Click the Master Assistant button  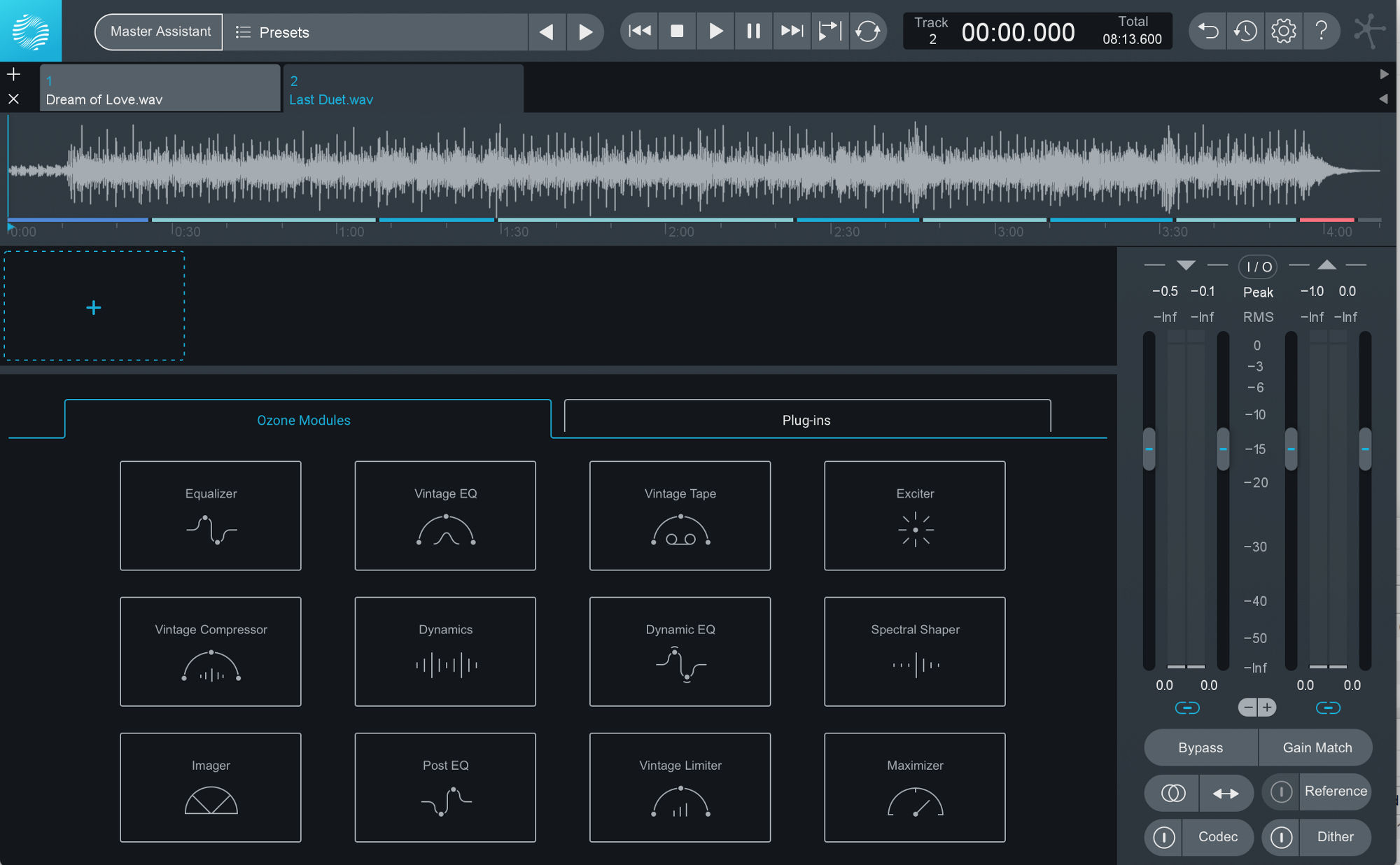click(x=160, y=31)
